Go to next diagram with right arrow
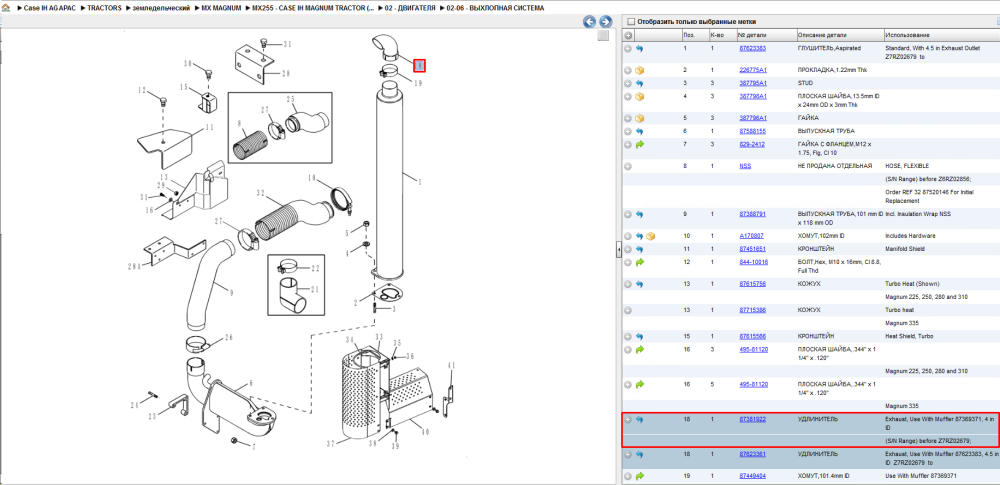Image resolution: width=1000 pixels, height=485 pixels. 605,22
